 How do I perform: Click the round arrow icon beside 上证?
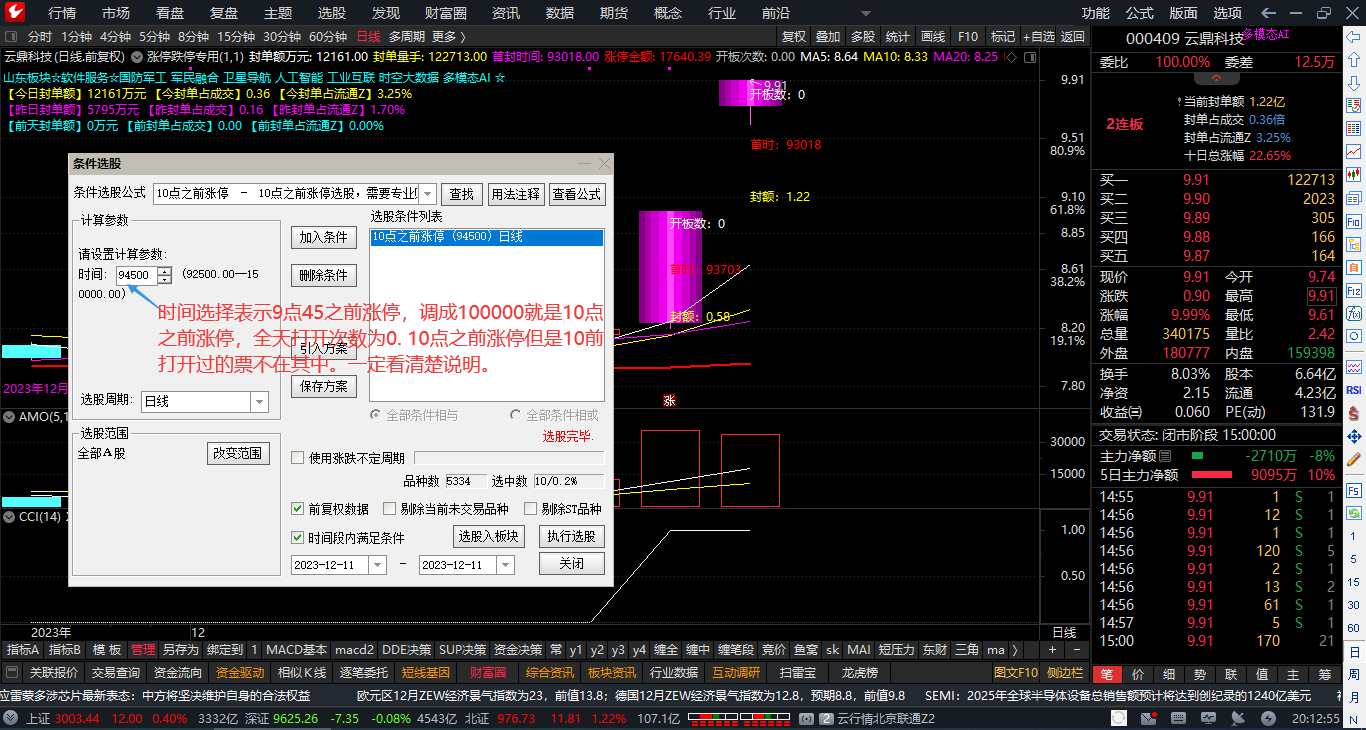pyautogui.click(x=12, y=718)
